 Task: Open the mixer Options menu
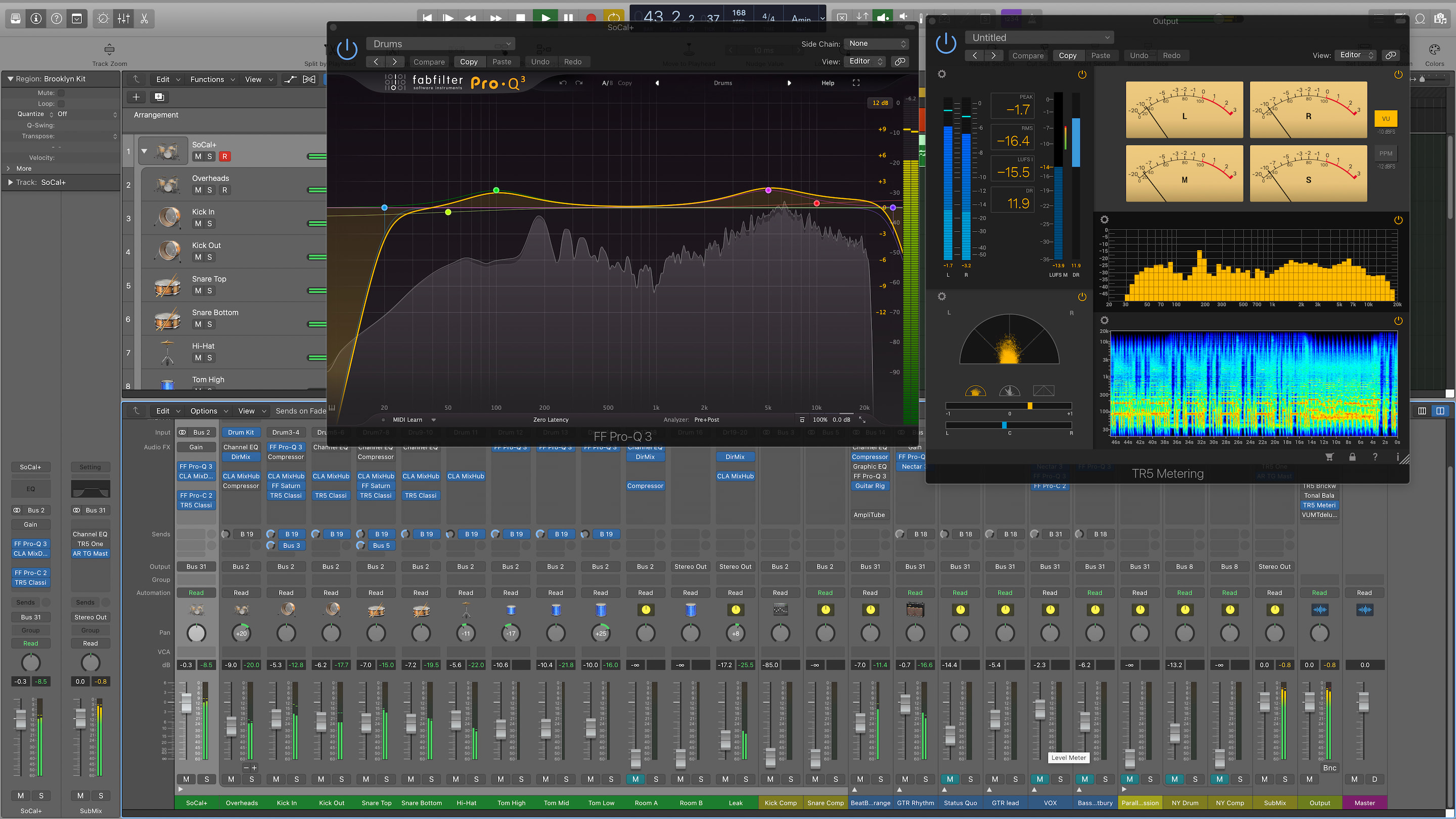click(209, 411)
